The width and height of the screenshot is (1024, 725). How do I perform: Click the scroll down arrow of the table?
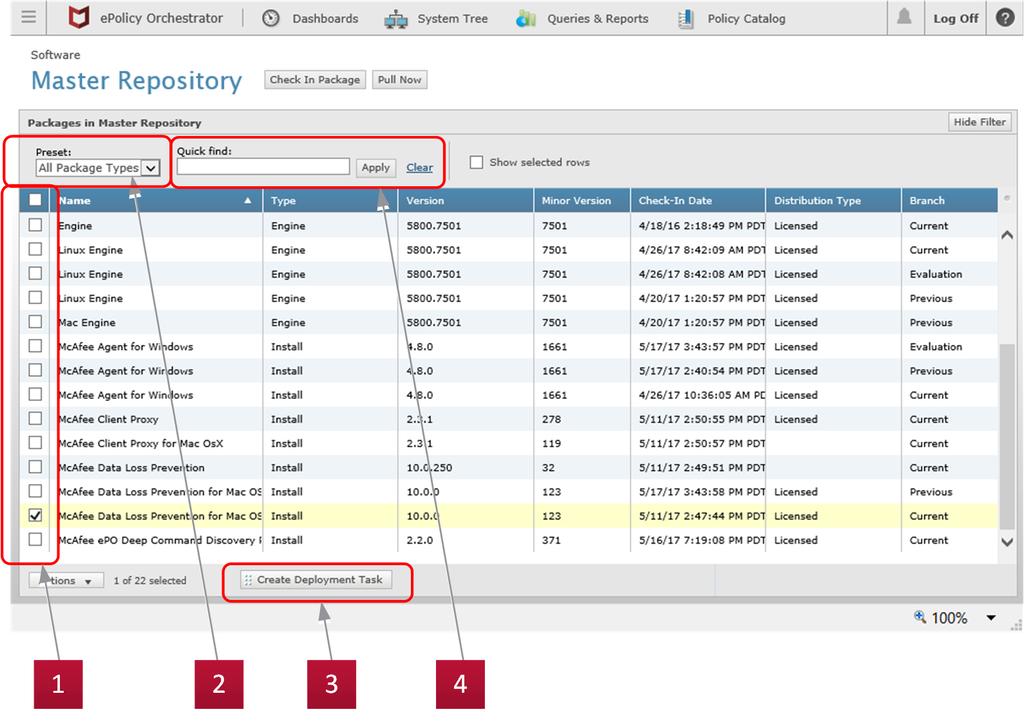click(x=1007, y=541)
